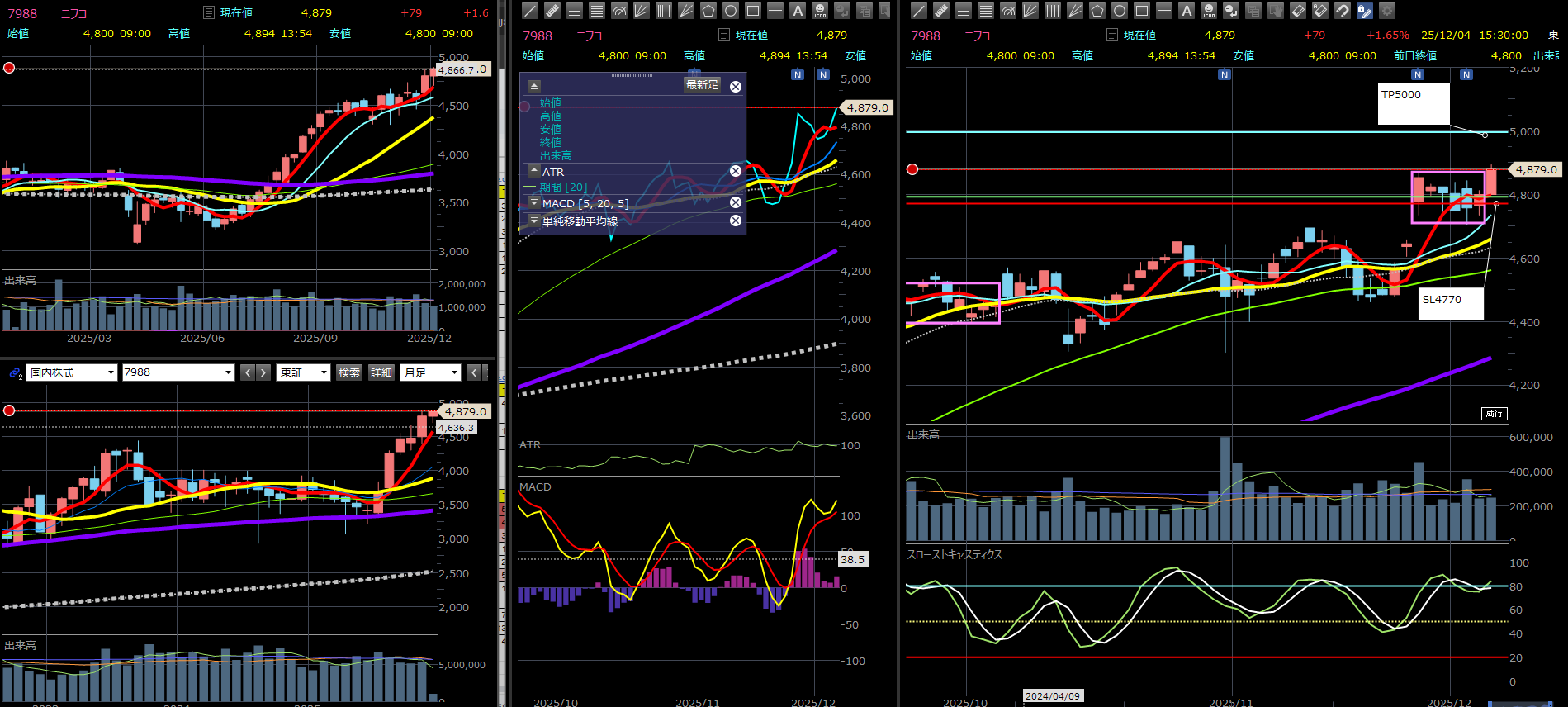The height and width of the screenshot is (707, 1568).
Task: Toggle the chart link chain icon
Action: point(15,373)
